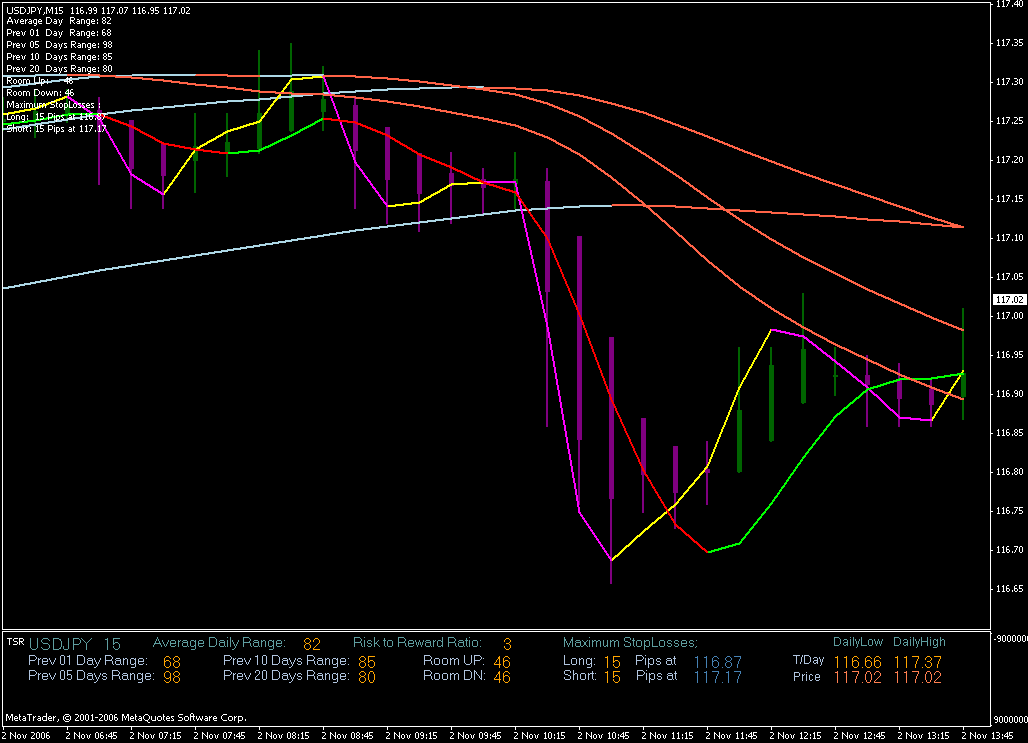Click the Short stop-loss price 117.17 in bottom panel
1028x743 pixels.
point(718,677)
